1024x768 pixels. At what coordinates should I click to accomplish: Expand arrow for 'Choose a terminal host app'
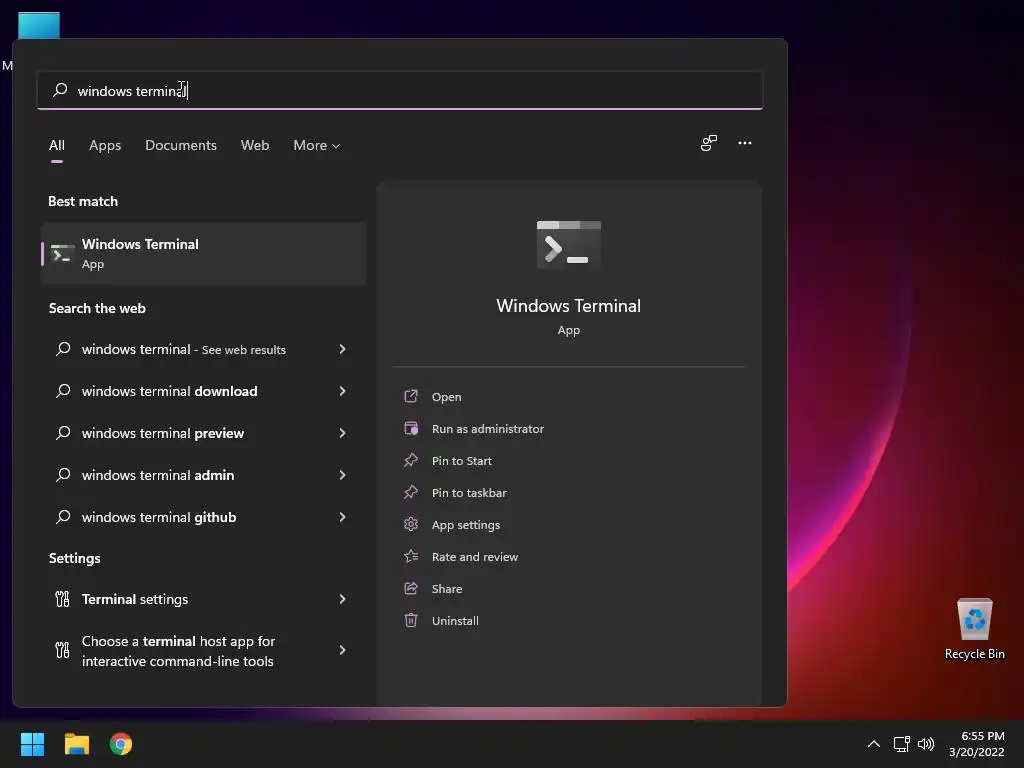click(x=342, y=650)
